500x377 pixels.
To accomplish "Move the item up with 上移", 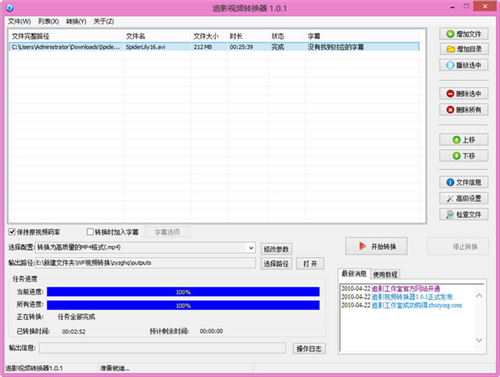I will point(464,140).
